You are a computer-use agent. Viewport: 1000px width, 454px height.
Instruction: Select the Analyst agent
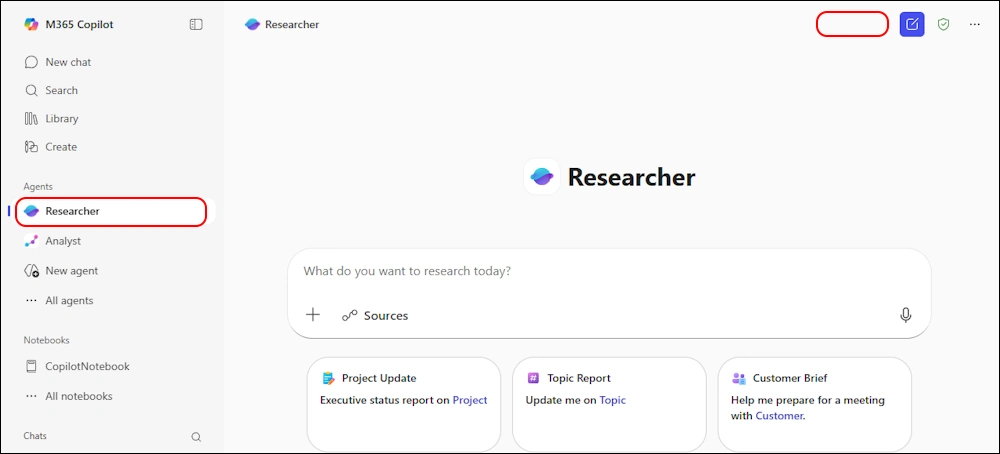[62, 241]
